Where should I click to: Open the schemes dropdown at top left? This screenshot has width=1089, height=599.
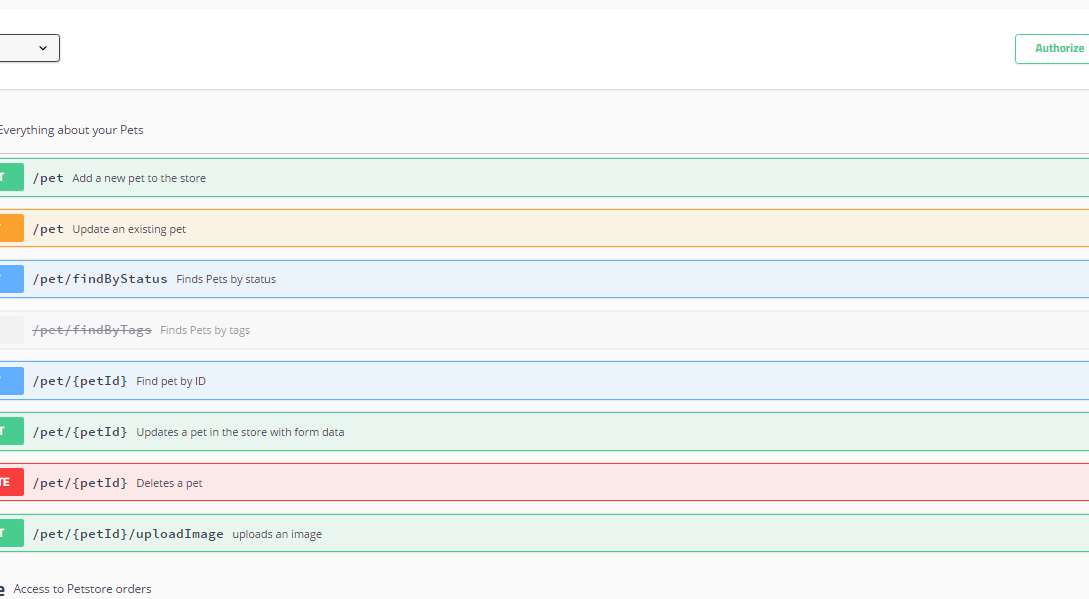pyautogui.click(x=30, y=48)
